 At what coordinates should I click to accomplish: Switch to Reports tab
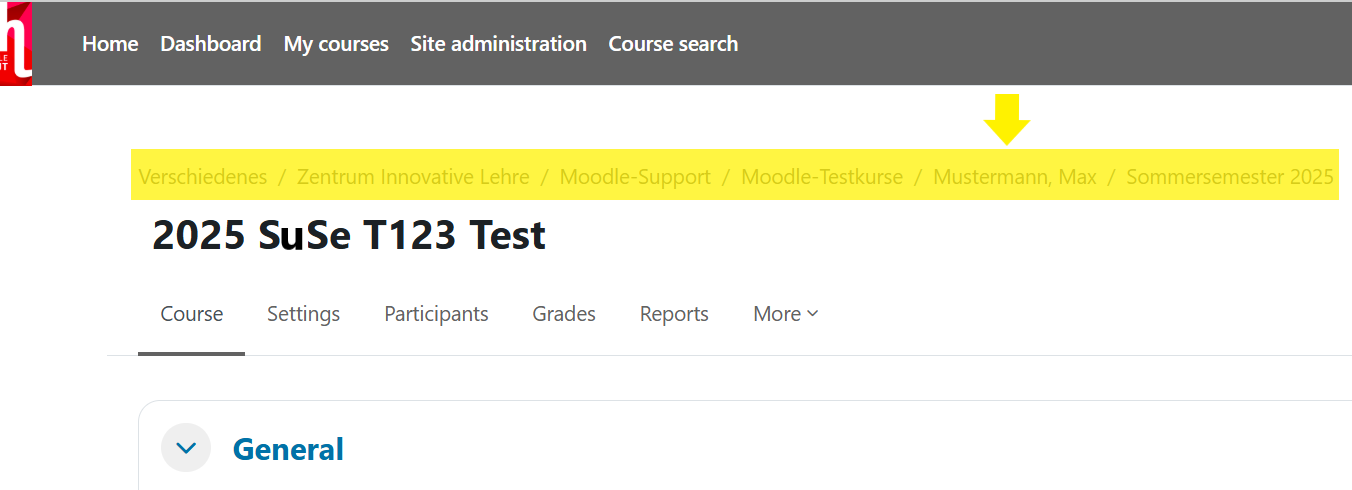(674, 314)
